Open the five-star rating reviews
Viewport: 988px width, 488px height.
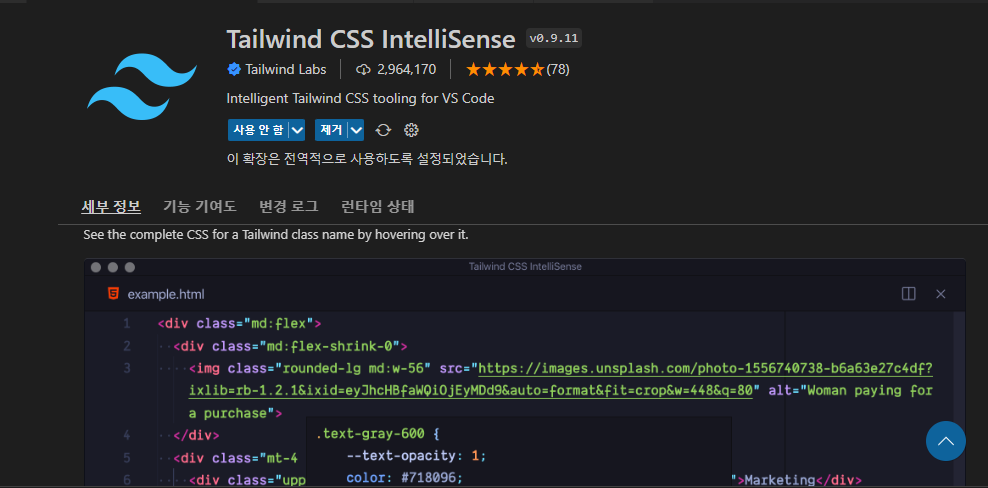(505, 69)
